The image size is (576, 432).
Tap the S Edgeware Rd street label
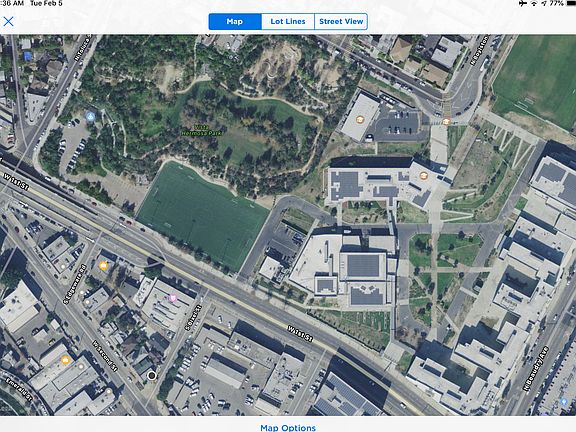click(x=74, y=284)
